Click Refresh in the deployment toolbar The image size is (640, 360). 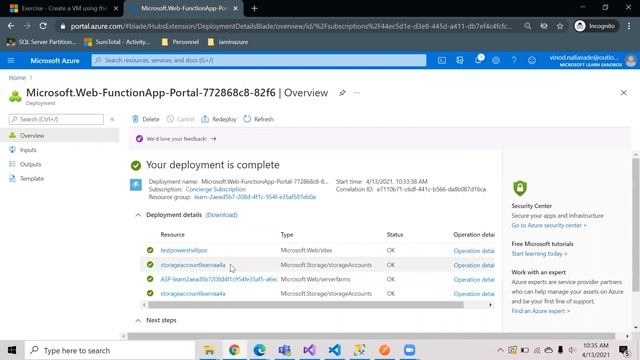pos(258,119)
